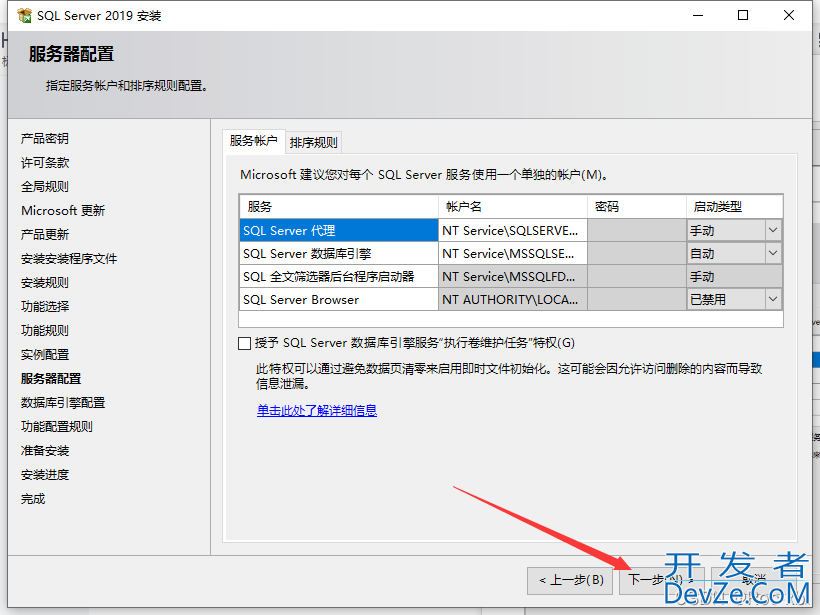820x615 pixels.
Task: Maximize the SQL Server 2019 安装 window
Action: point(743,15)
